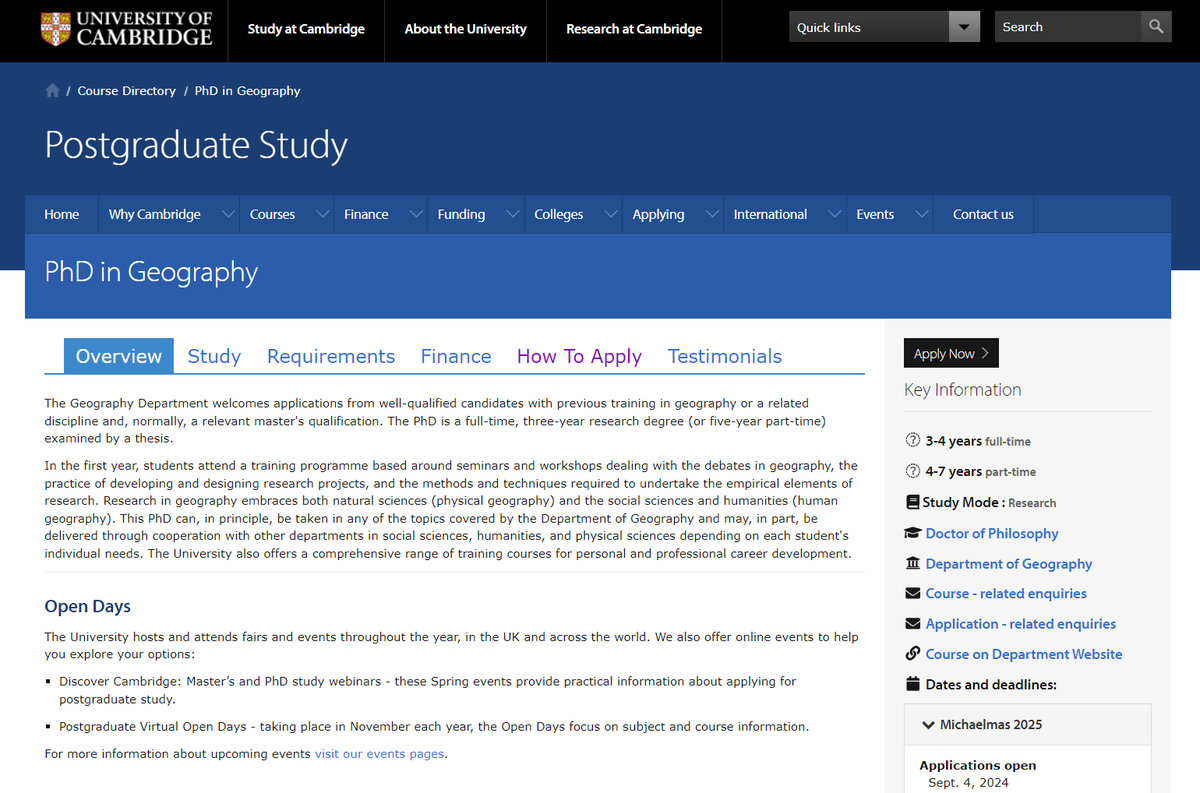
Task: Switch to the Study tab
Action: pos(214,356)
